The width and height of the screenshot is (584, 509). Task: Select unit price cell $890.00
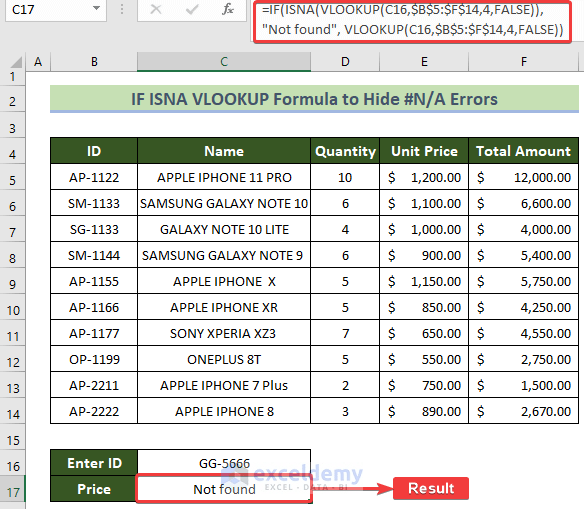click(x=424, y=411)
